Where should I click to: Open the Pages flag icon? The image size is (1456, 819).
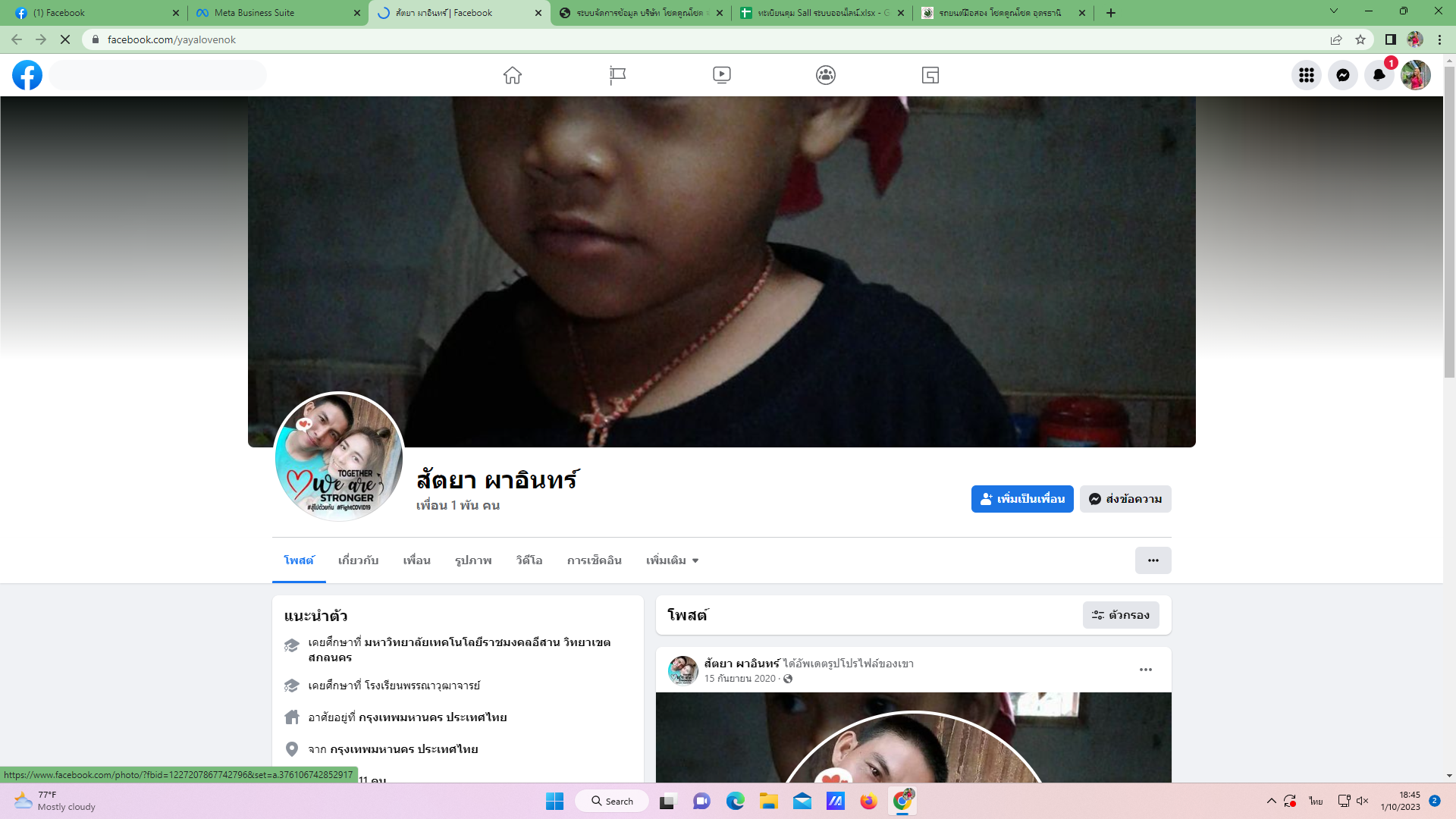click(617, 75)
